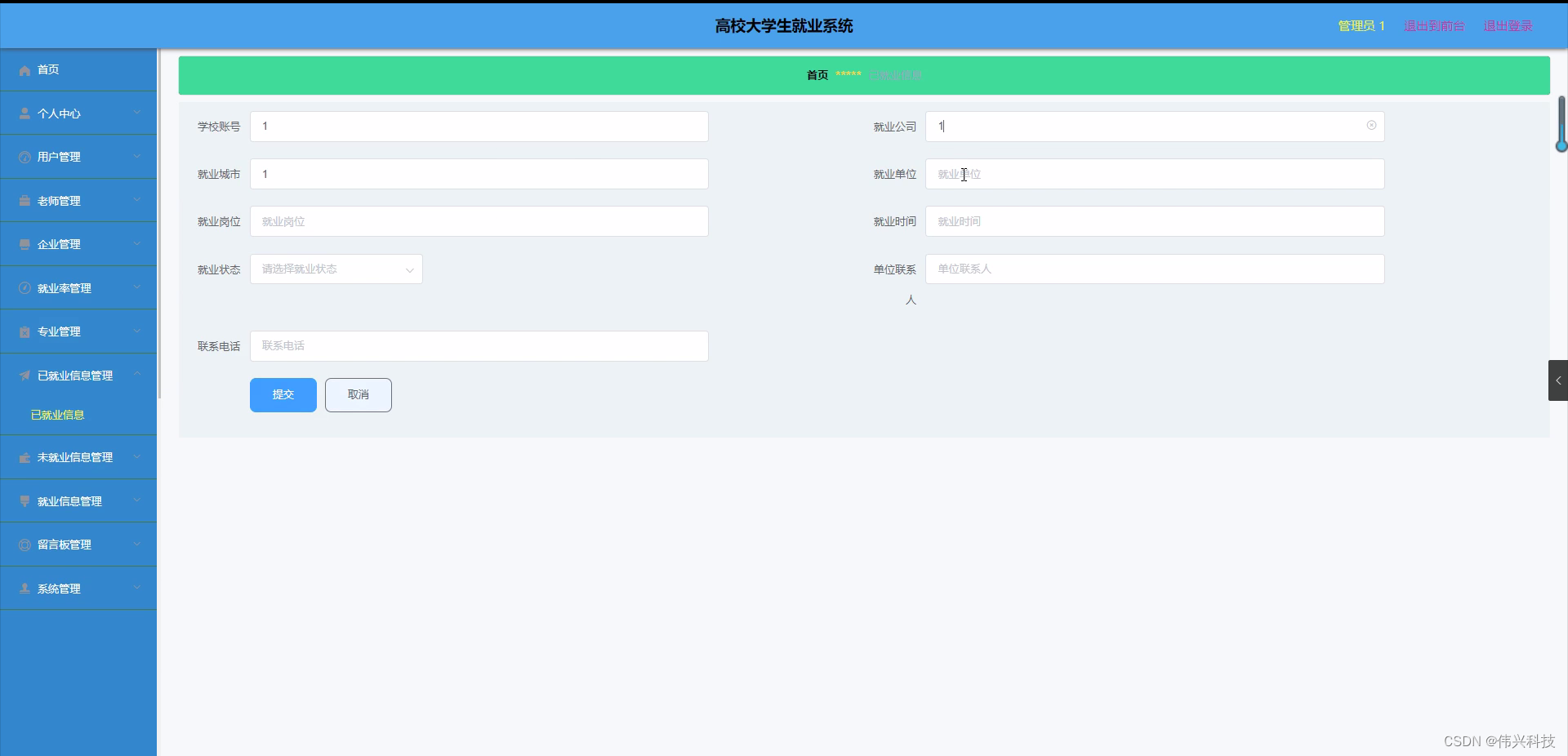Select the 个人中心 person icon

click(x=24, y=113)
